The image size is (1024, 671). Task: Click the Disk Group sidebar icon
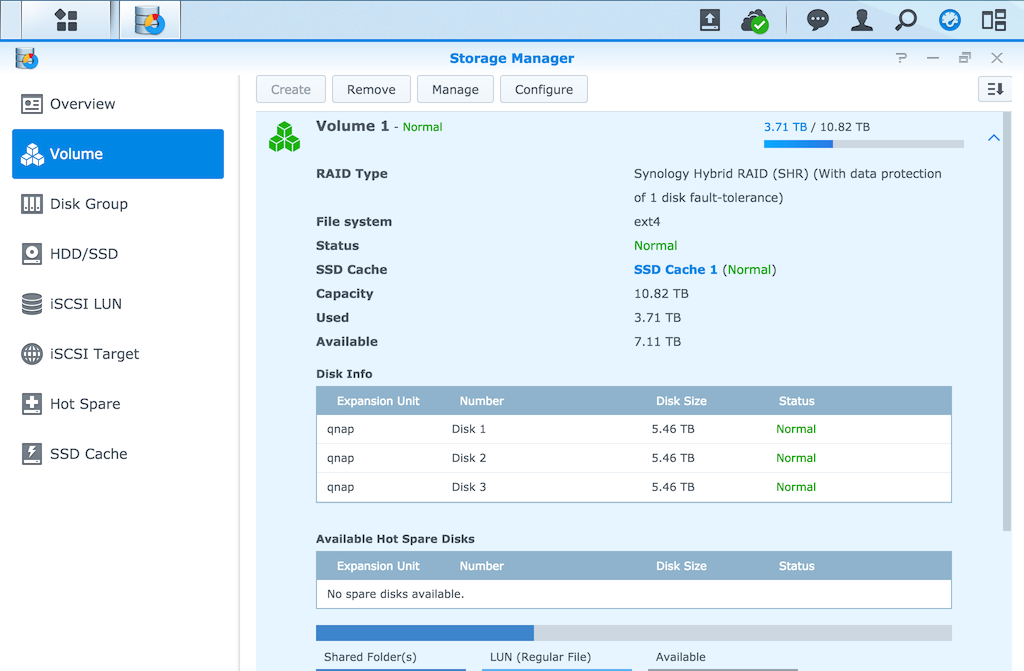click(31, 204)
